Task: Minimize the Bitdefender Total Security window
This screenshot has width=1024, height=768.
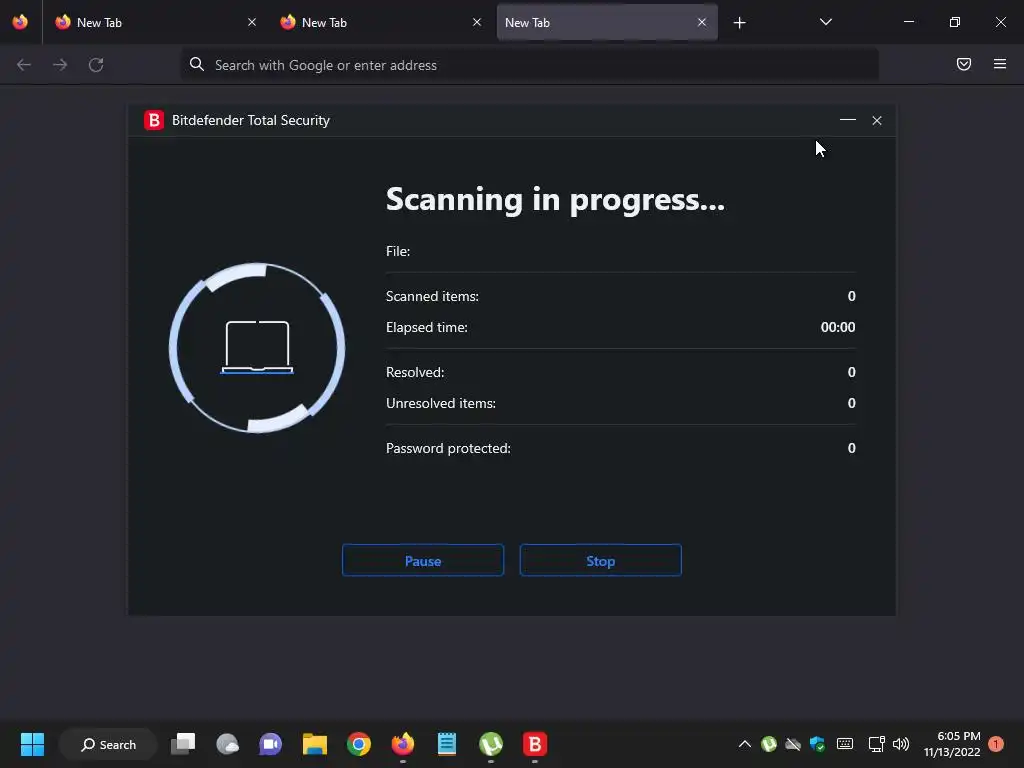Action: point(848,120)
